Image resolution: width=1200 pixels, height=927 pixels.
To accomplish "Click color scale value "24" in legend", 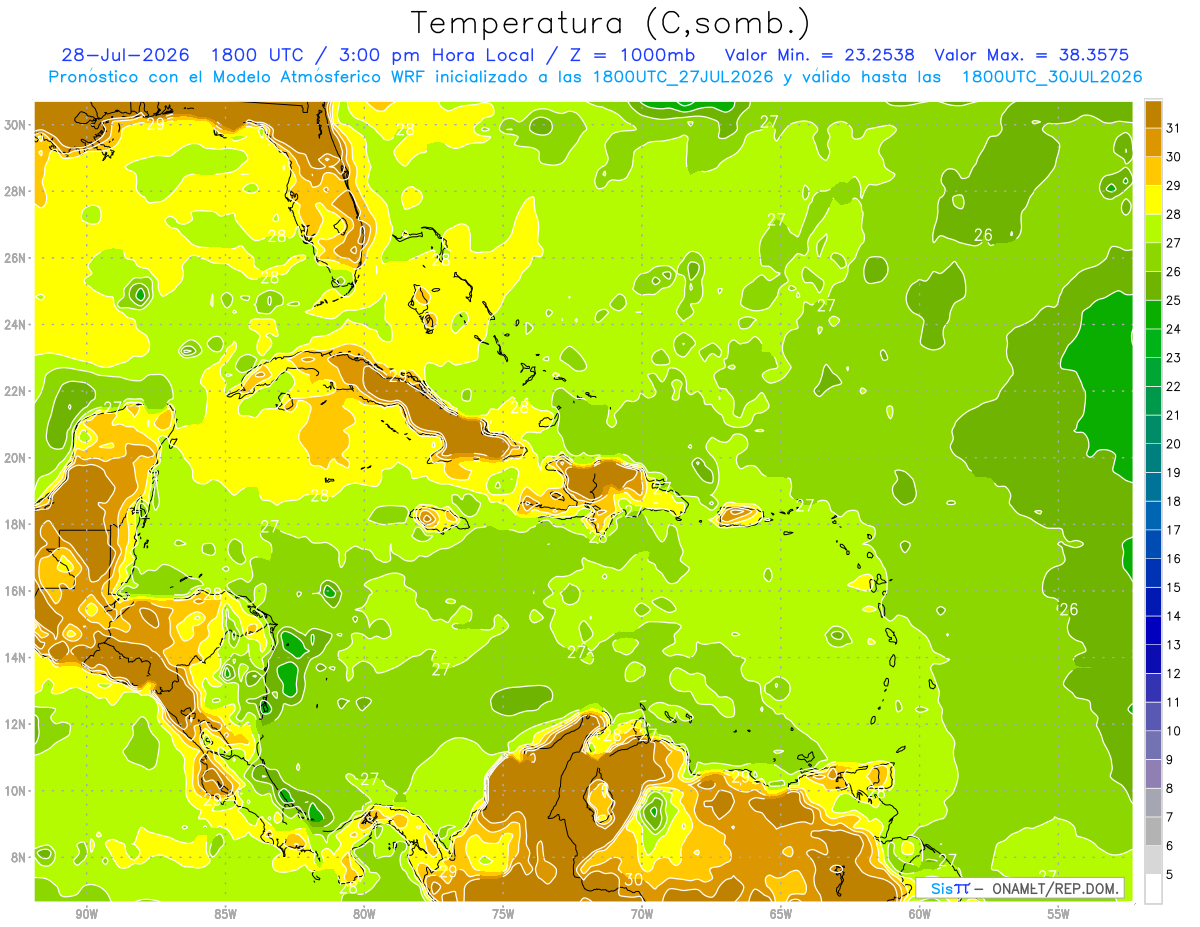I will 1174,329.
